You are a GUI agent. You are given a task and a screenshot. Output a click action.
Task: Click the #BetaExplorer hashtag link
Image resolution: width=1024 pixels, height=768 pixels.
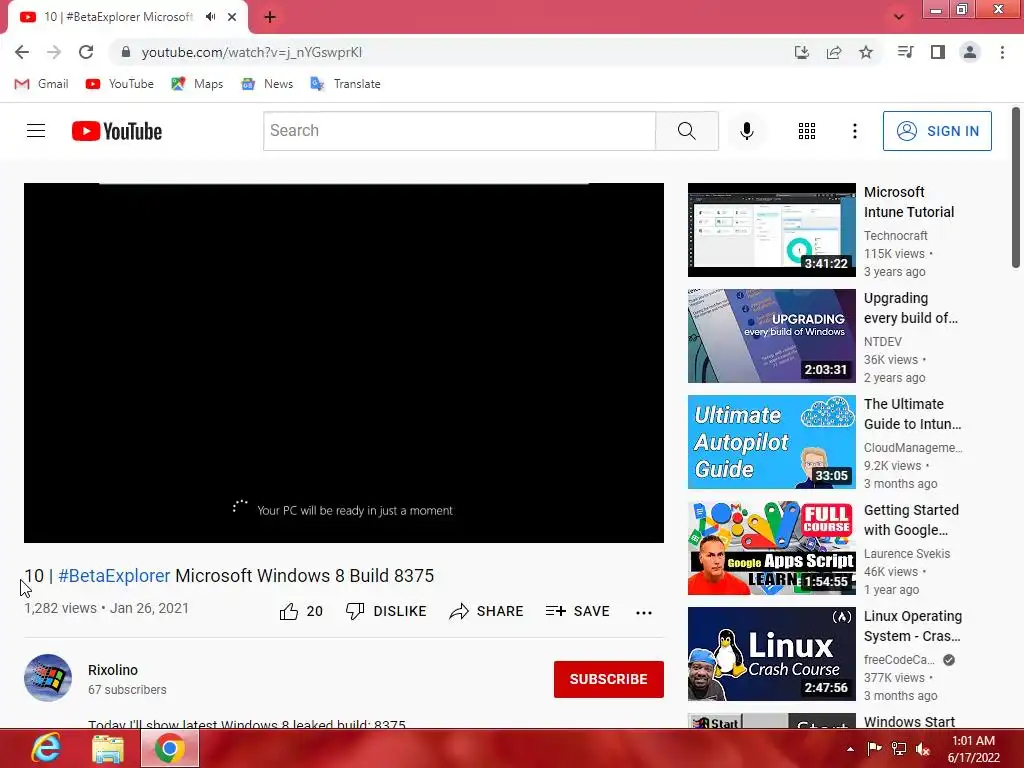(114, 575)
